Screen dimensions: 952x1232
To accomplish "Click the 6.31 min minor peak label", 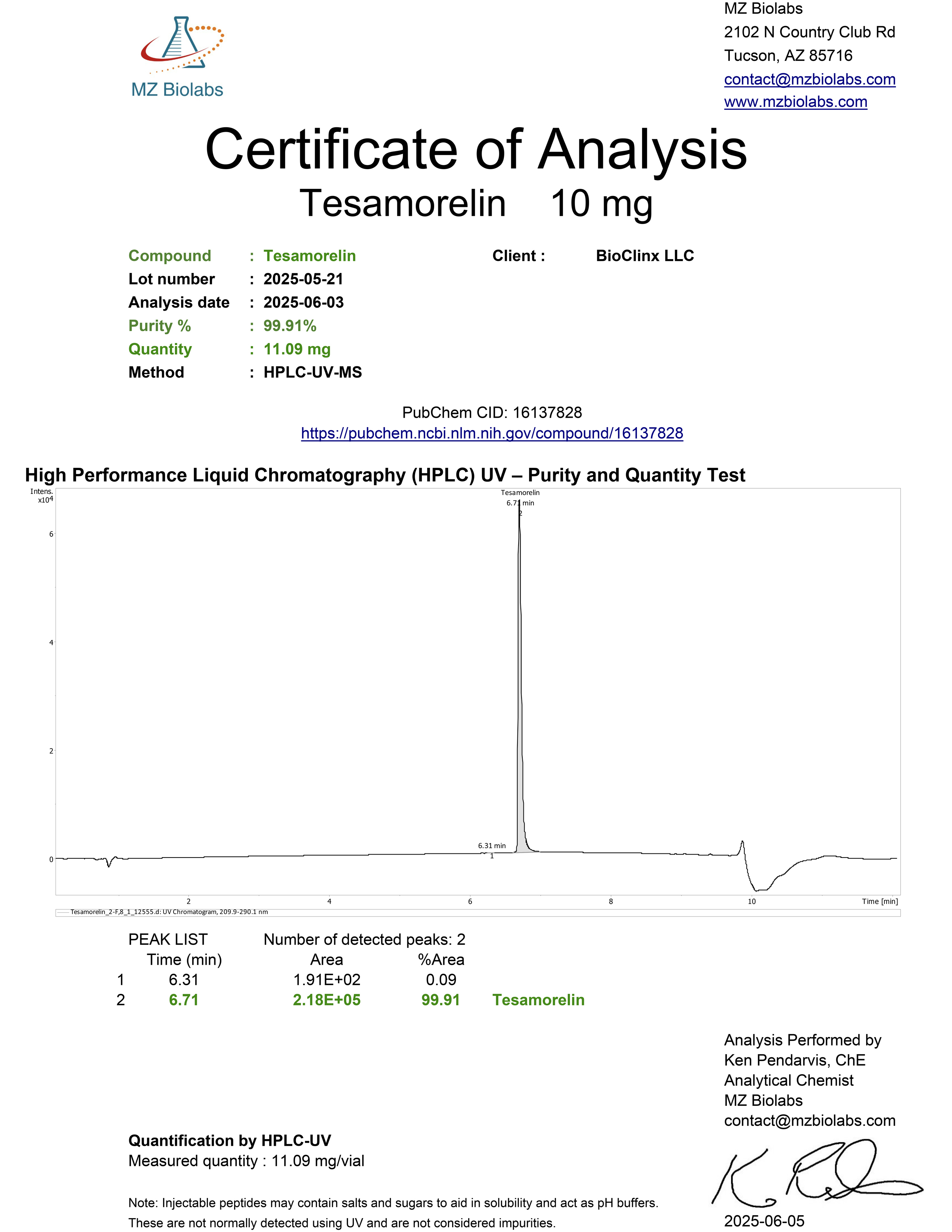I will pos(492,846).
